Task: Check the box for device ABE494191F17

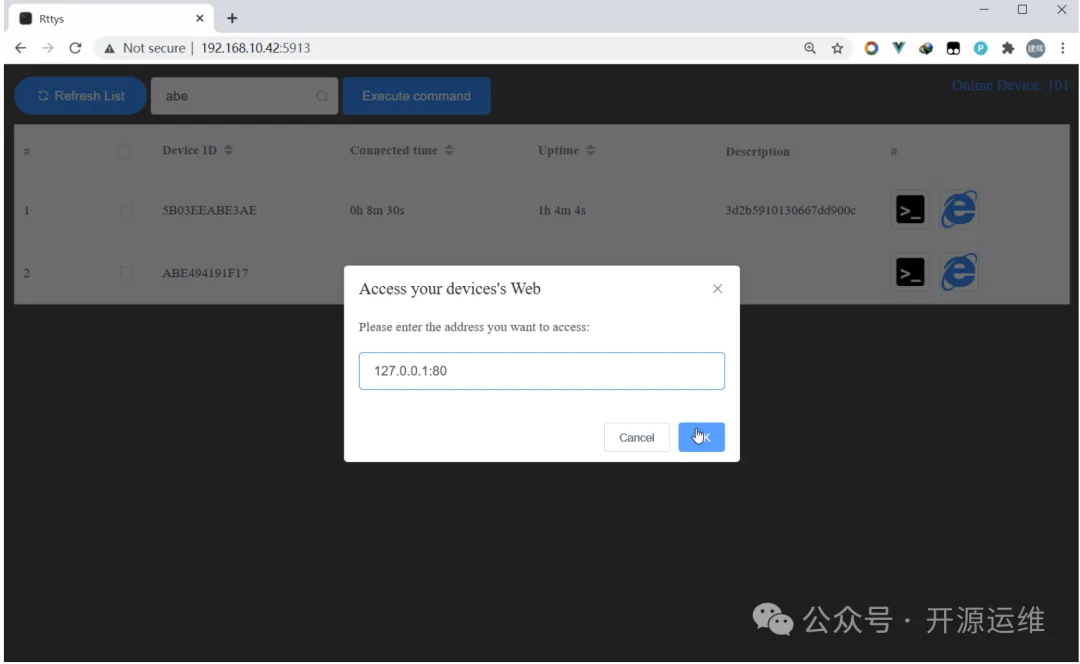Action: coord(127,273)
